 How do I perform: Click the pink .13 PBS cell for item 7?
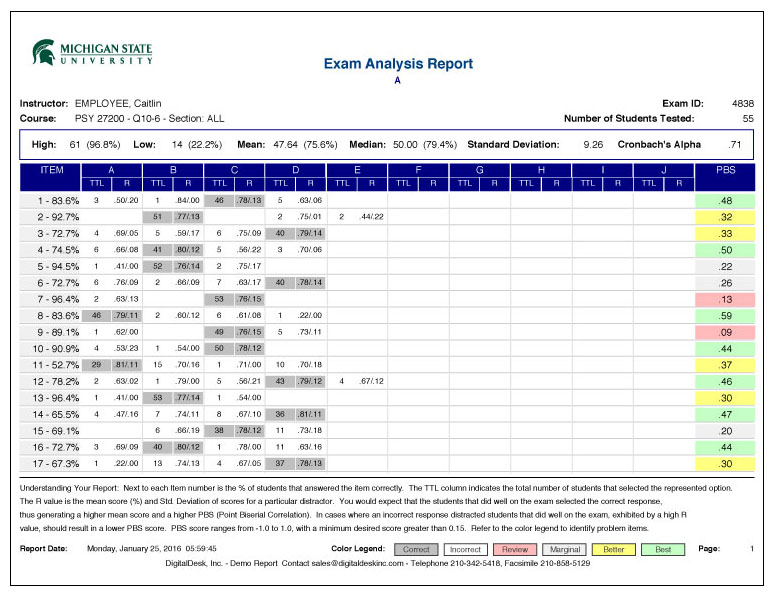click(728, 299)
